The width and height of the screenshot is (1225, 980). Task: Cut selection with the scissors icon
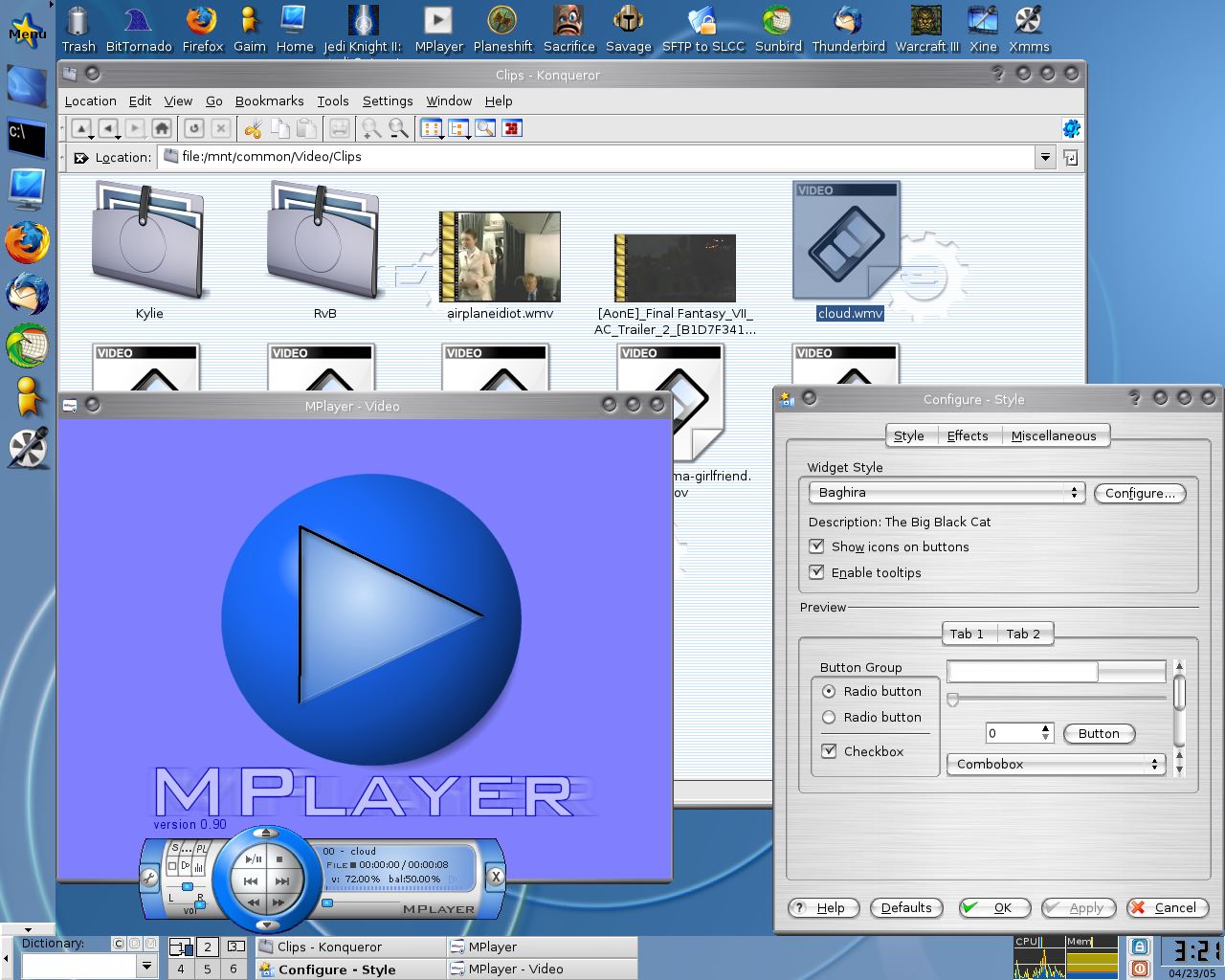click(253, 128)
